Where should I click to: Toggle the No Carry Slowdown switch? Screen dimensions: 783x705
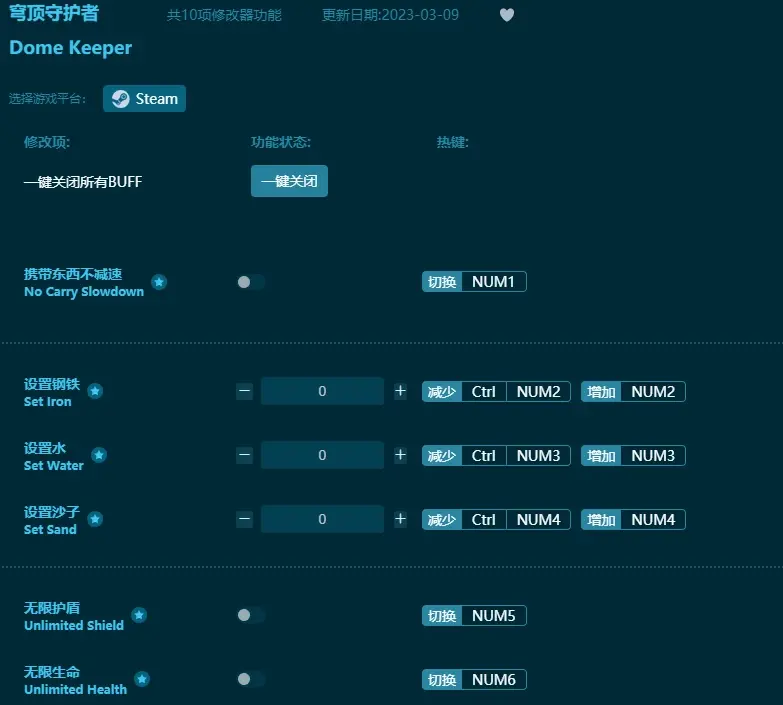(251, 282)
